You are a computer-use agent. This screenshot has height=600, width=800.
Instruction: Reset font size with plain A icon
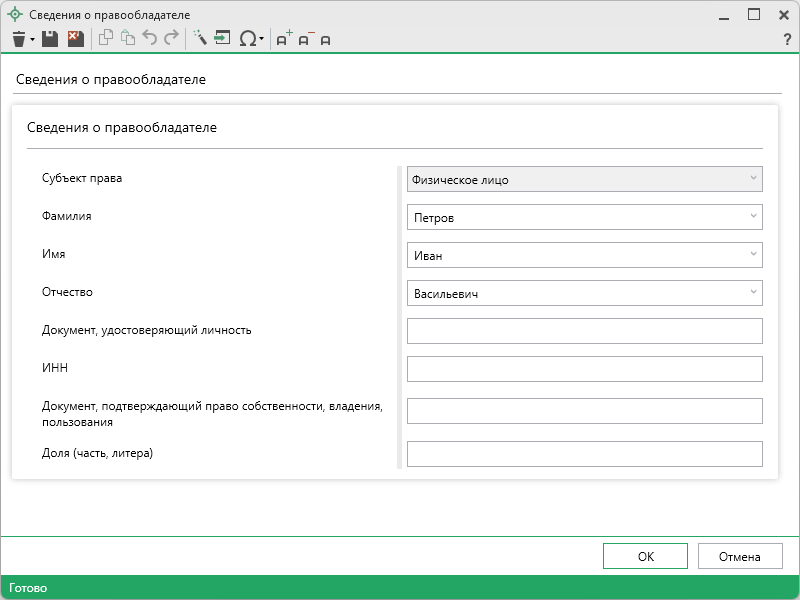point(325,40)
